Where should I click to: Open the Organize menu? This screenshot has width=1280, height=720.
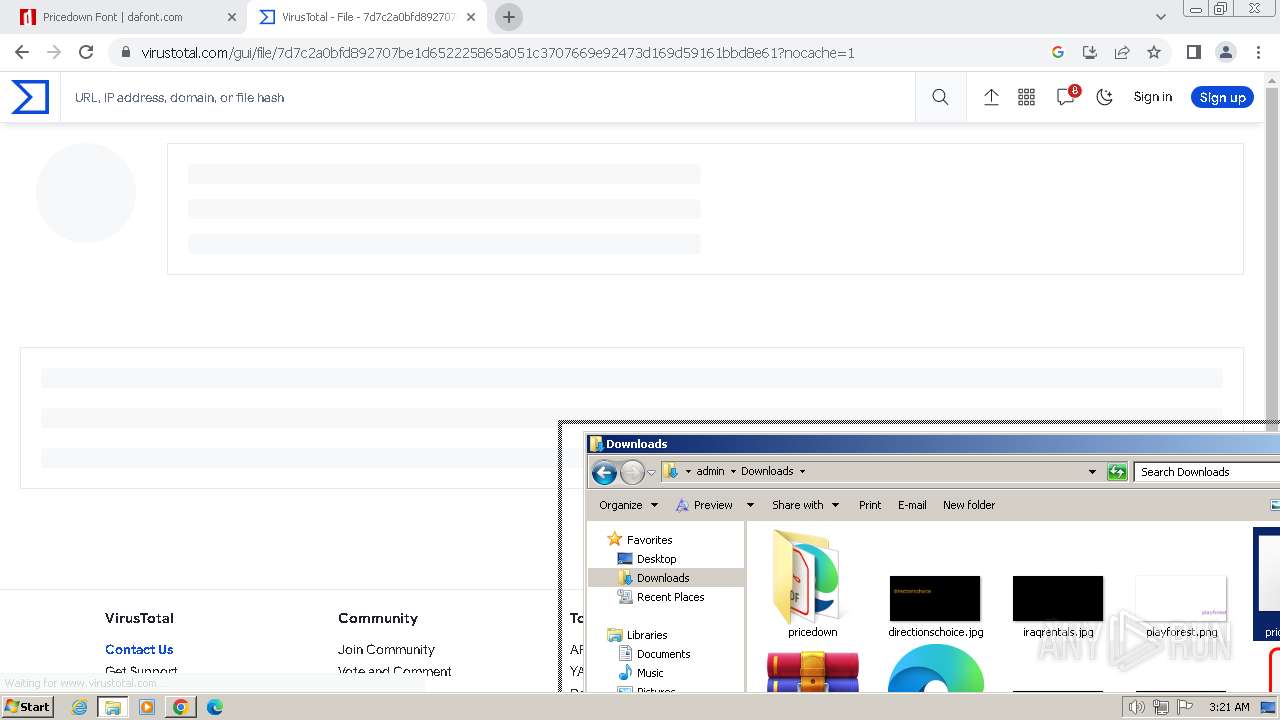click(x=628, y=505)
